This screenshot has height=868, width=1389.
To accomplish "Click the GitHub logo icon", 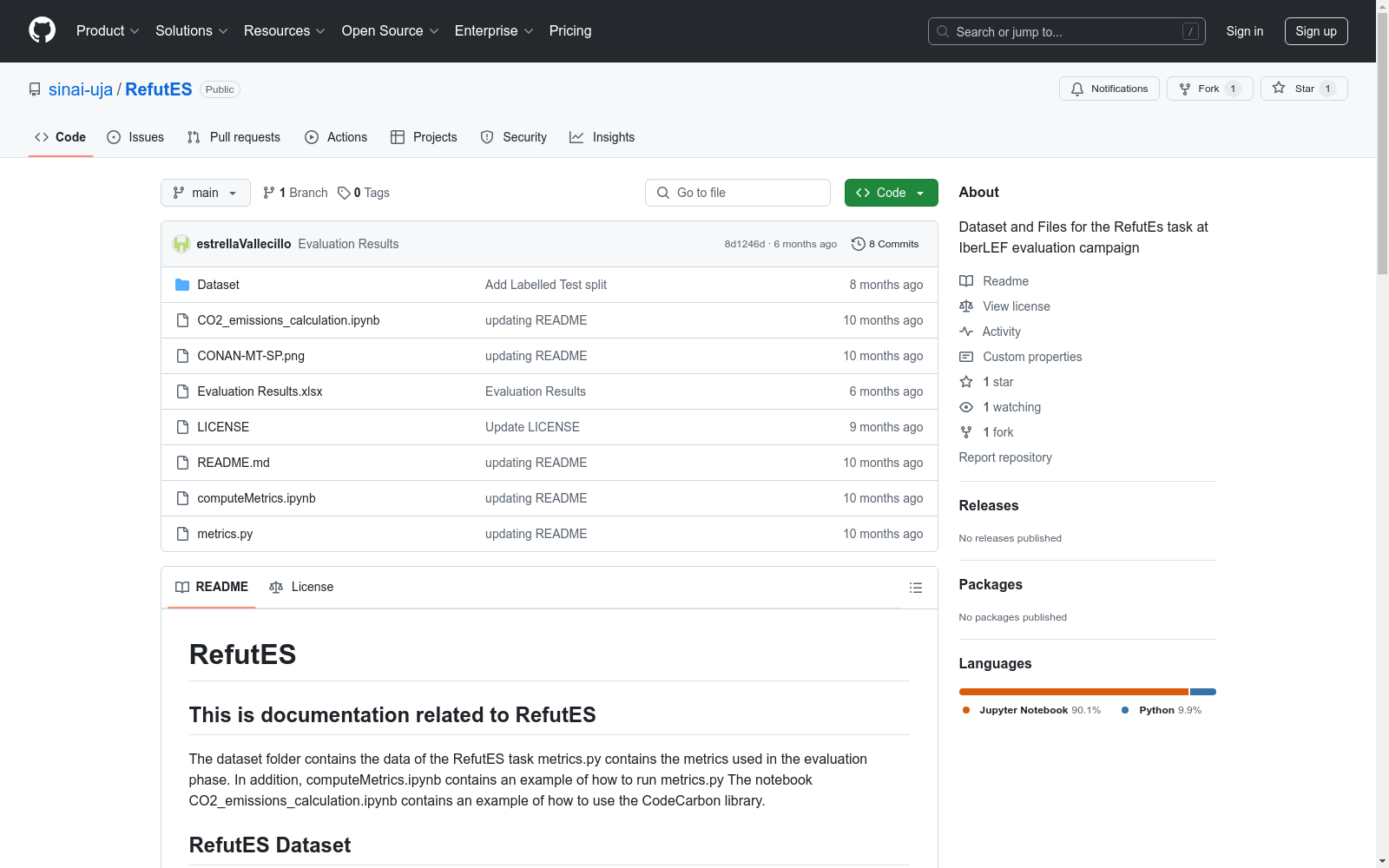I will pyautogui.click(x=42, y=30).
